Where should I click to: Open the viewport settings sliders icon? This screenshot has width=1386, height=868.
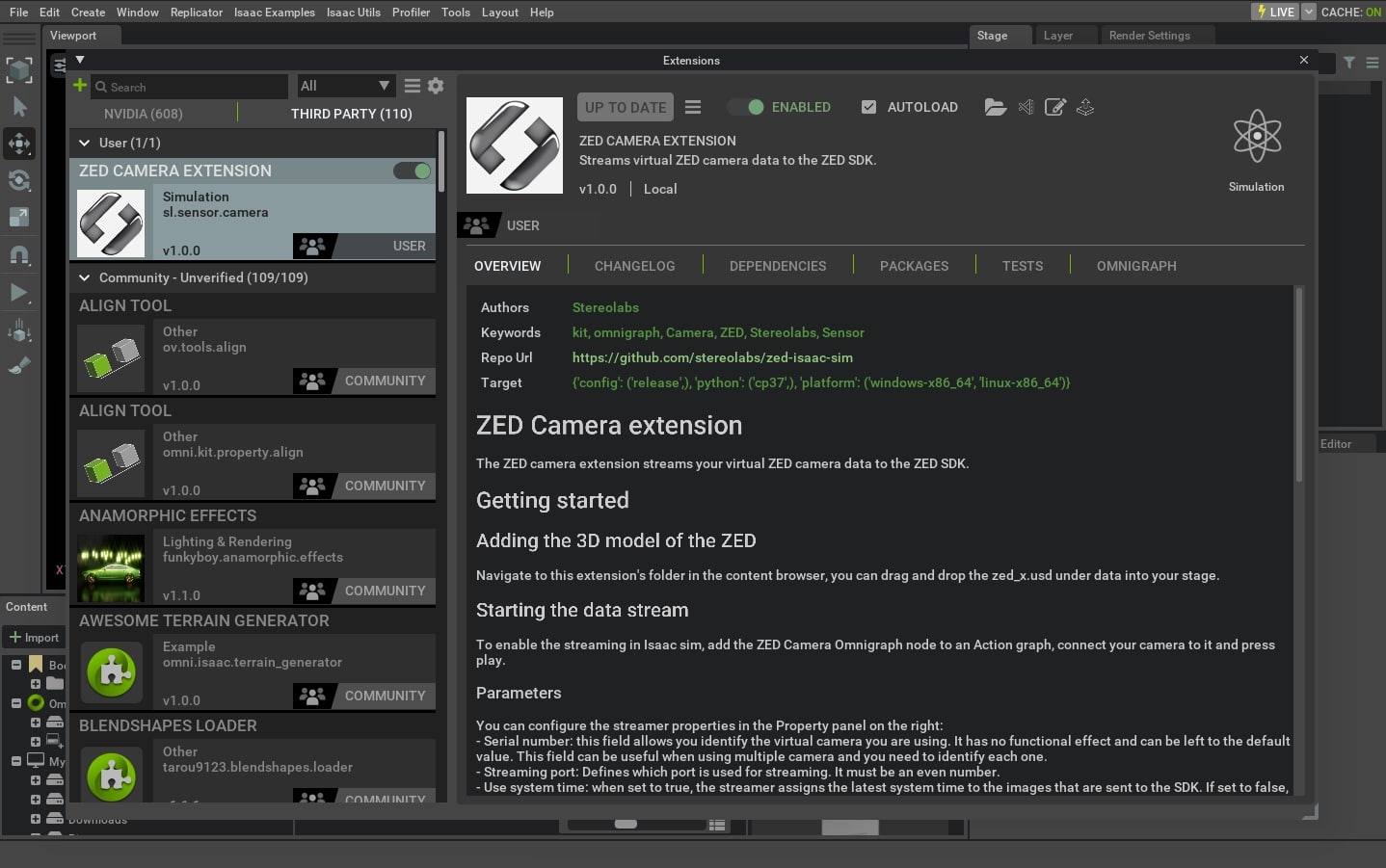click(x=60, y=66)
